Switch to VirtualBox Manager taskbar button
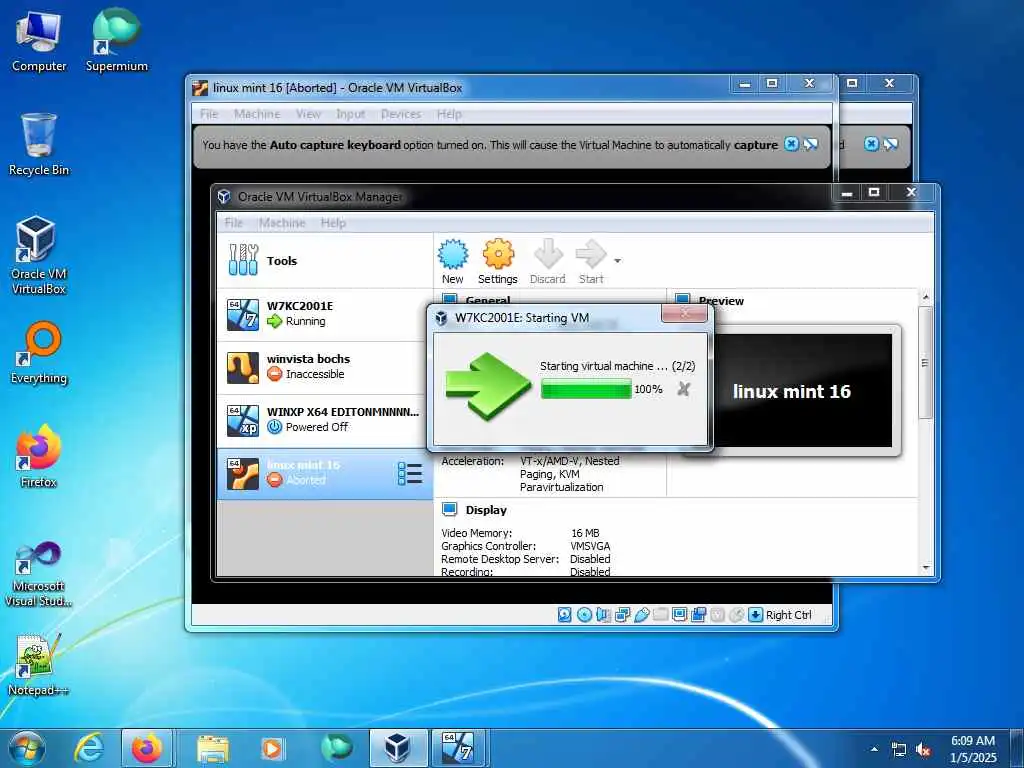 (398, 748)
